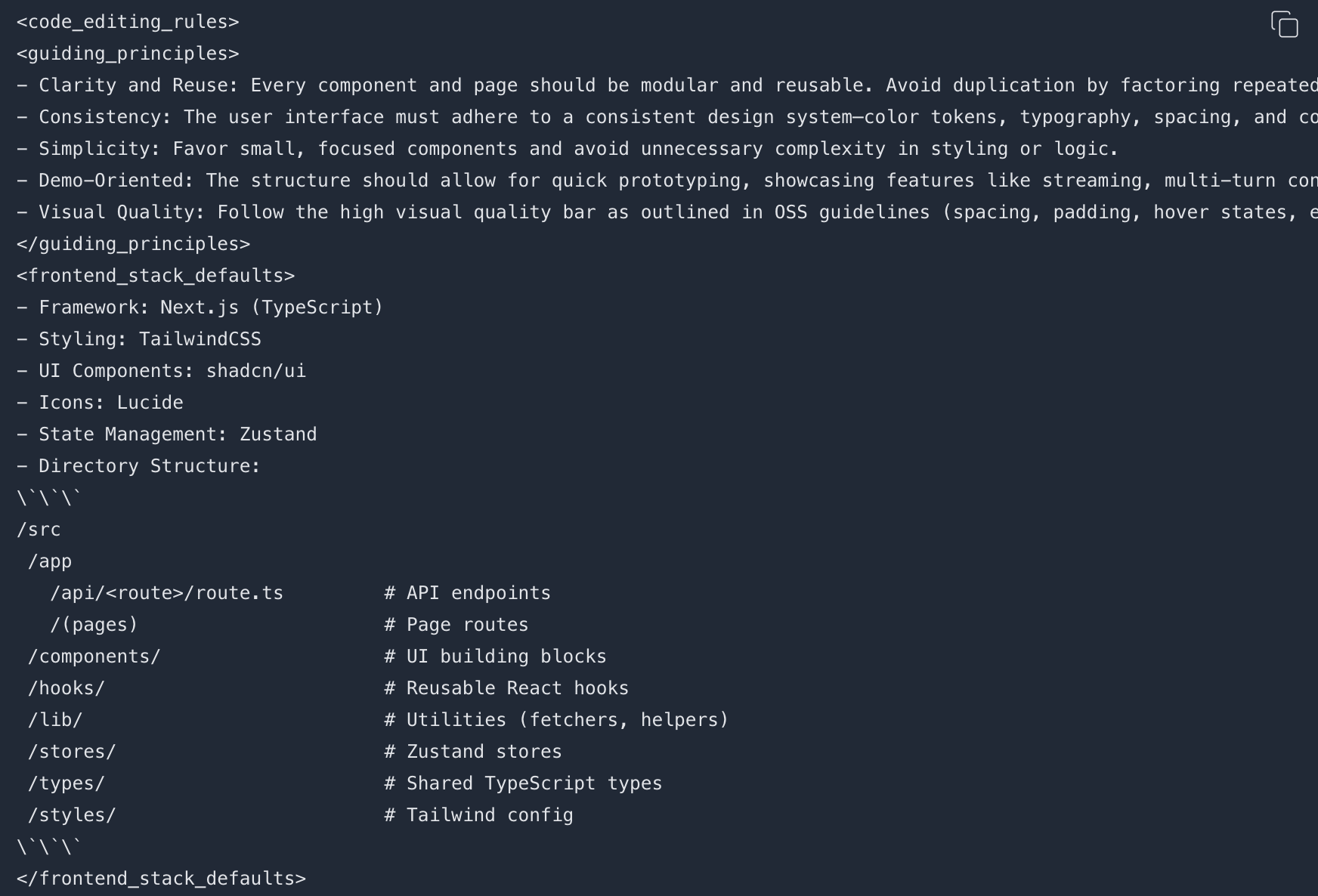Click the Framework: Next.js line
The width and height of the screenshot is (1318, 896).
point(200,307)
